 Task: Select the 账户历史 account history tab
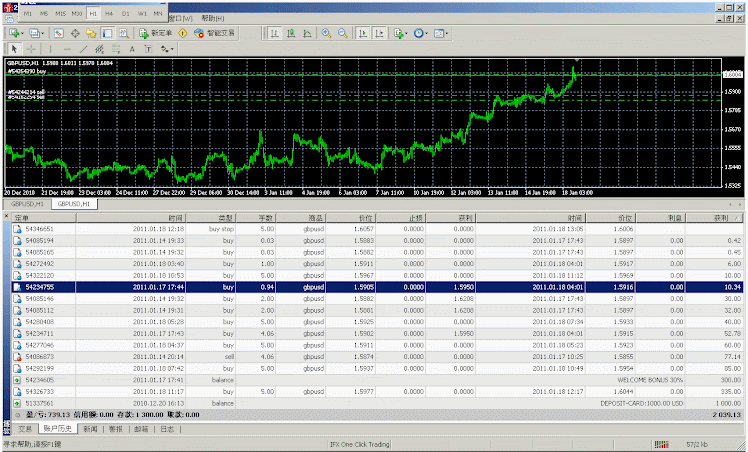pos(57,429)
